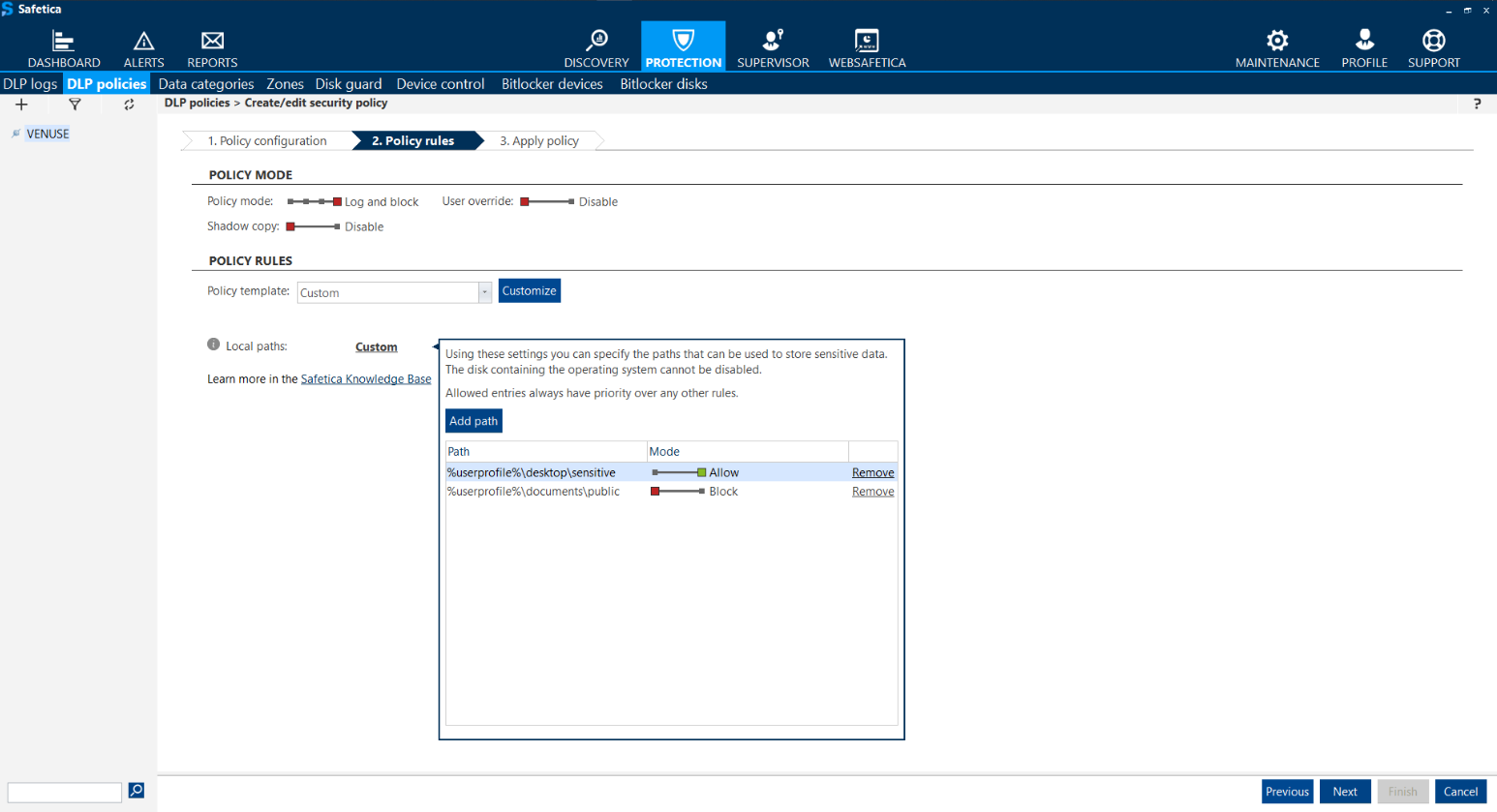Viewport: 1497px width, 812px height.
Task: Click the Next button
Action: [x=1345, y=792]
